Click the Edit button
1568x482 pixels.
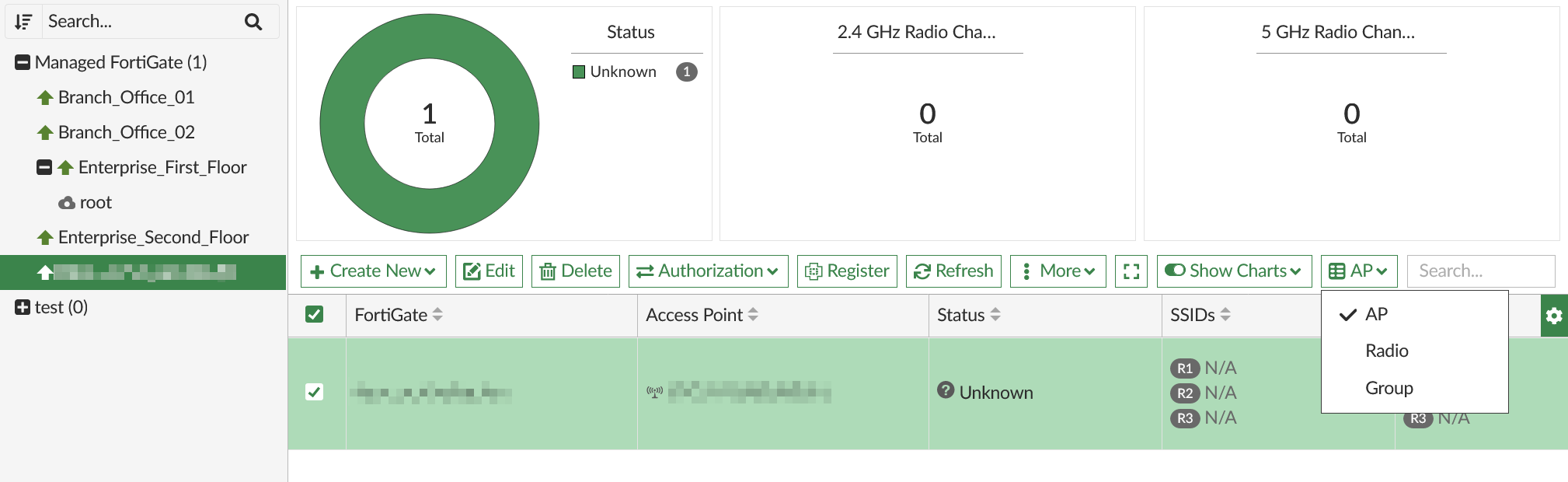tap(489, 271)
